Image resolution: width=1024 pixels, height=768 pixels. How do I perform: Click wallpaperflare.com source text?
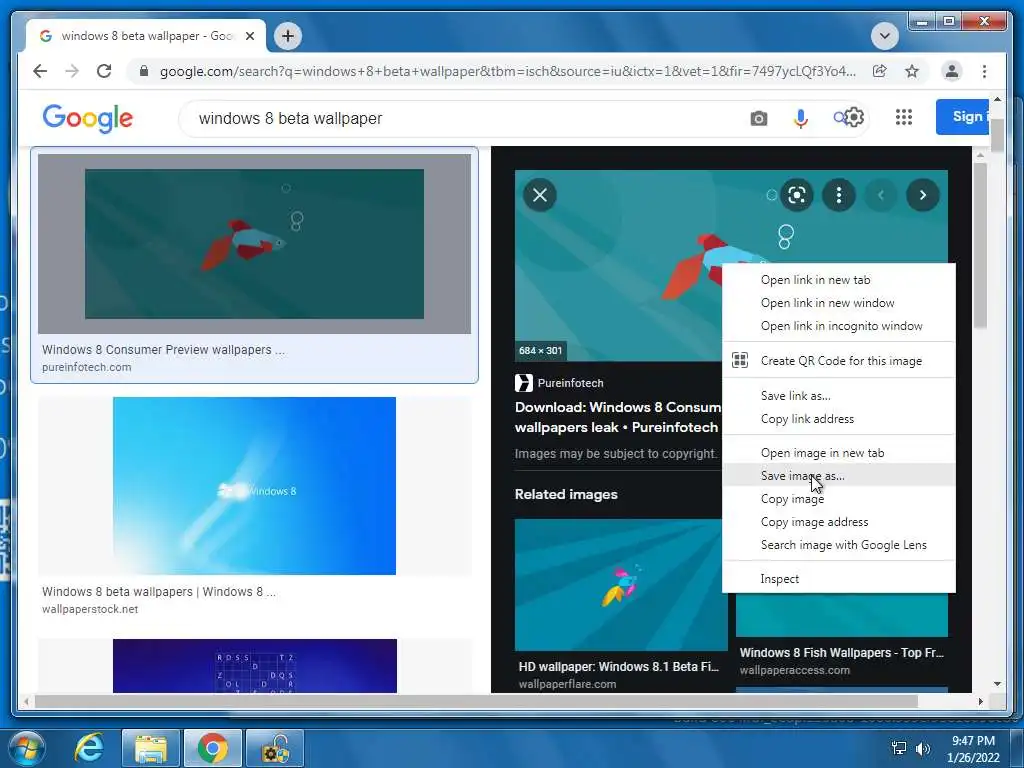tap(568, 684)
